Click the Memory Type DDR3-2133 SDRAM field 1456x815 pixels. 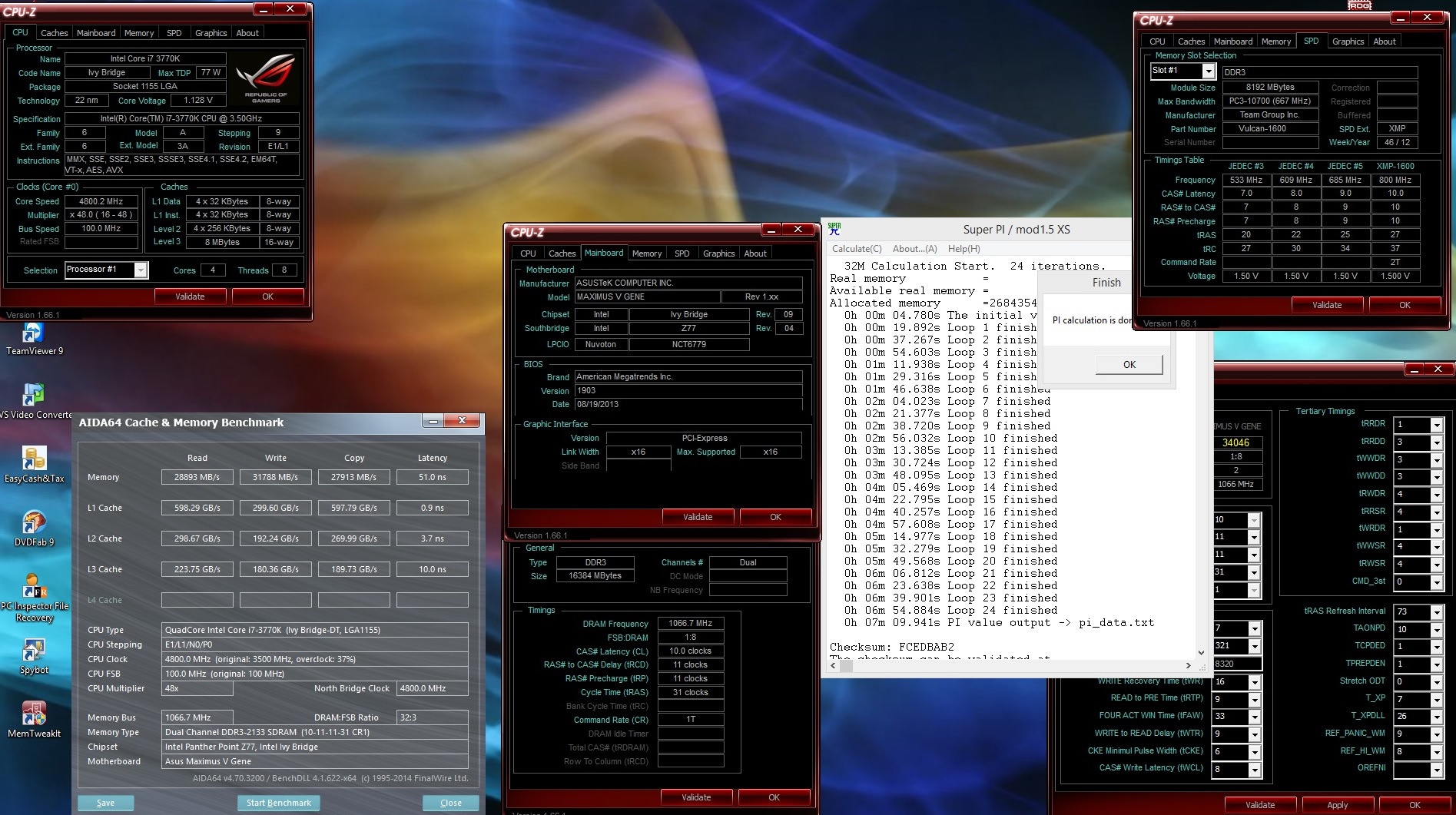(315, 732)
